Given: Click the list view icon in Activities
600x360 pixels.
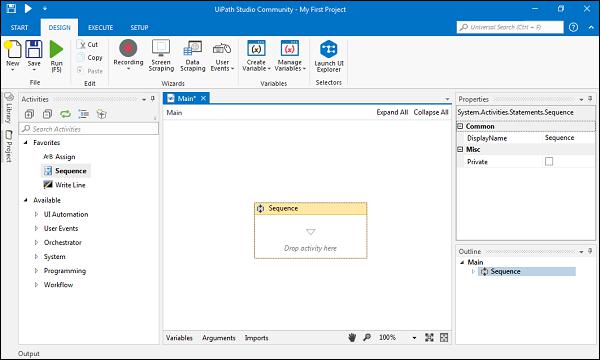Looking at the screenshot, I should pyautogui.click(x=83, y=114).
